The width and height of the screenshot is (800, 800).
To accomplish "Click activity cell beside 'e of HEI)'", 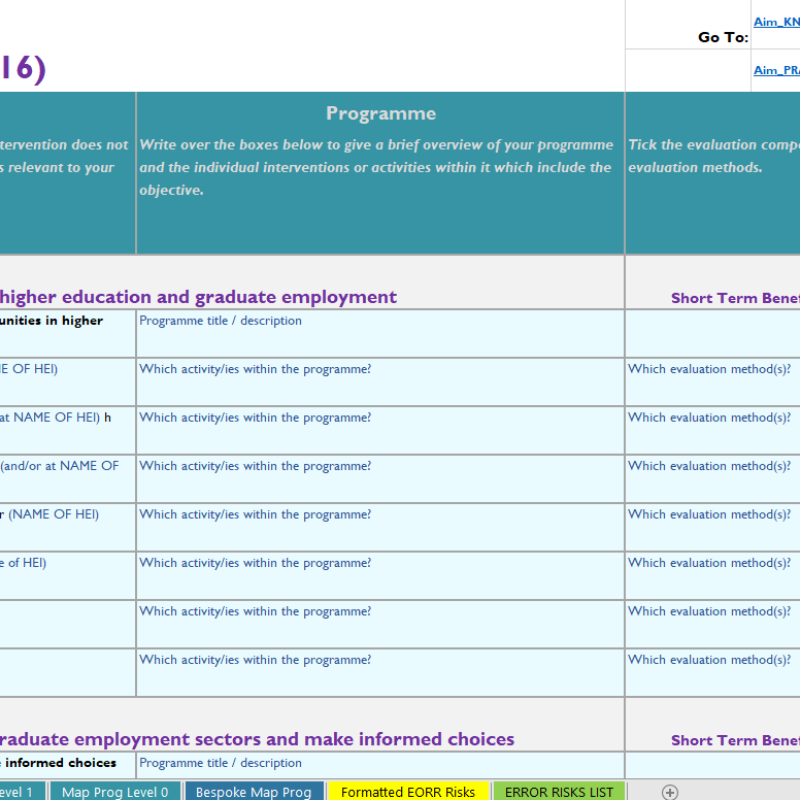I will pyautogui.click(x=380, y=575).
